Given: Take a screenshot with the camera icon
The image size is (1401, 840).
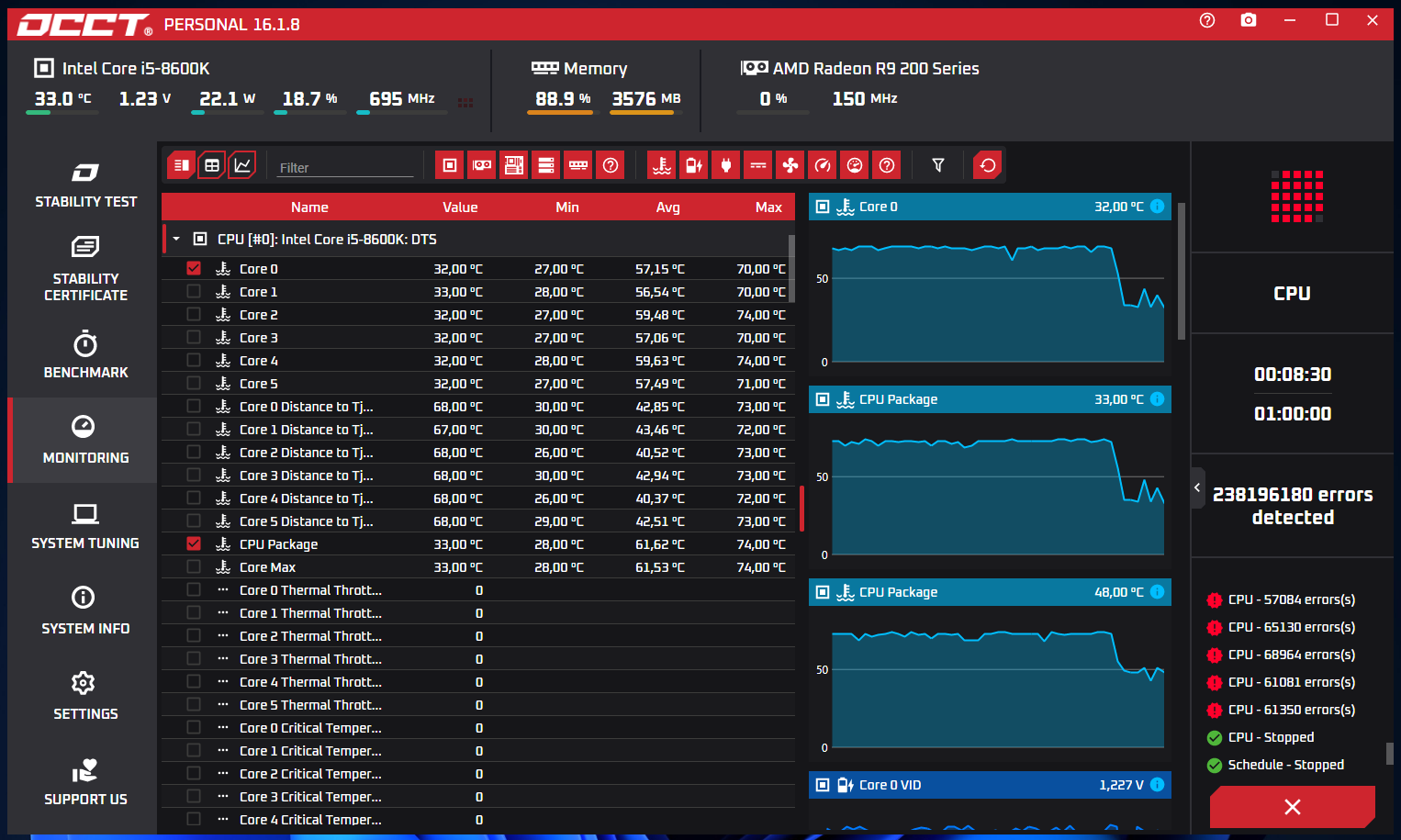Looking at the screenshot, I should [1249, 20].
